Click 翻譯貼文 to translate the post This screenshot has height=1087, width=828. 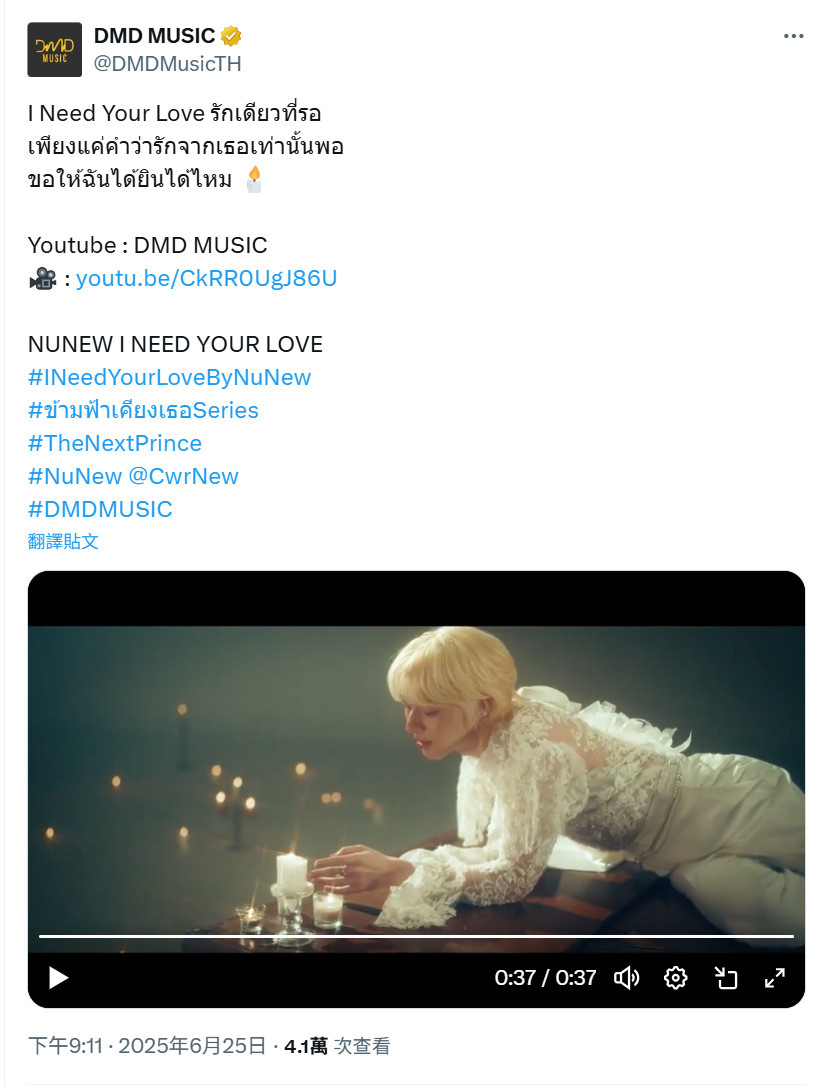[x=63, y=541]
